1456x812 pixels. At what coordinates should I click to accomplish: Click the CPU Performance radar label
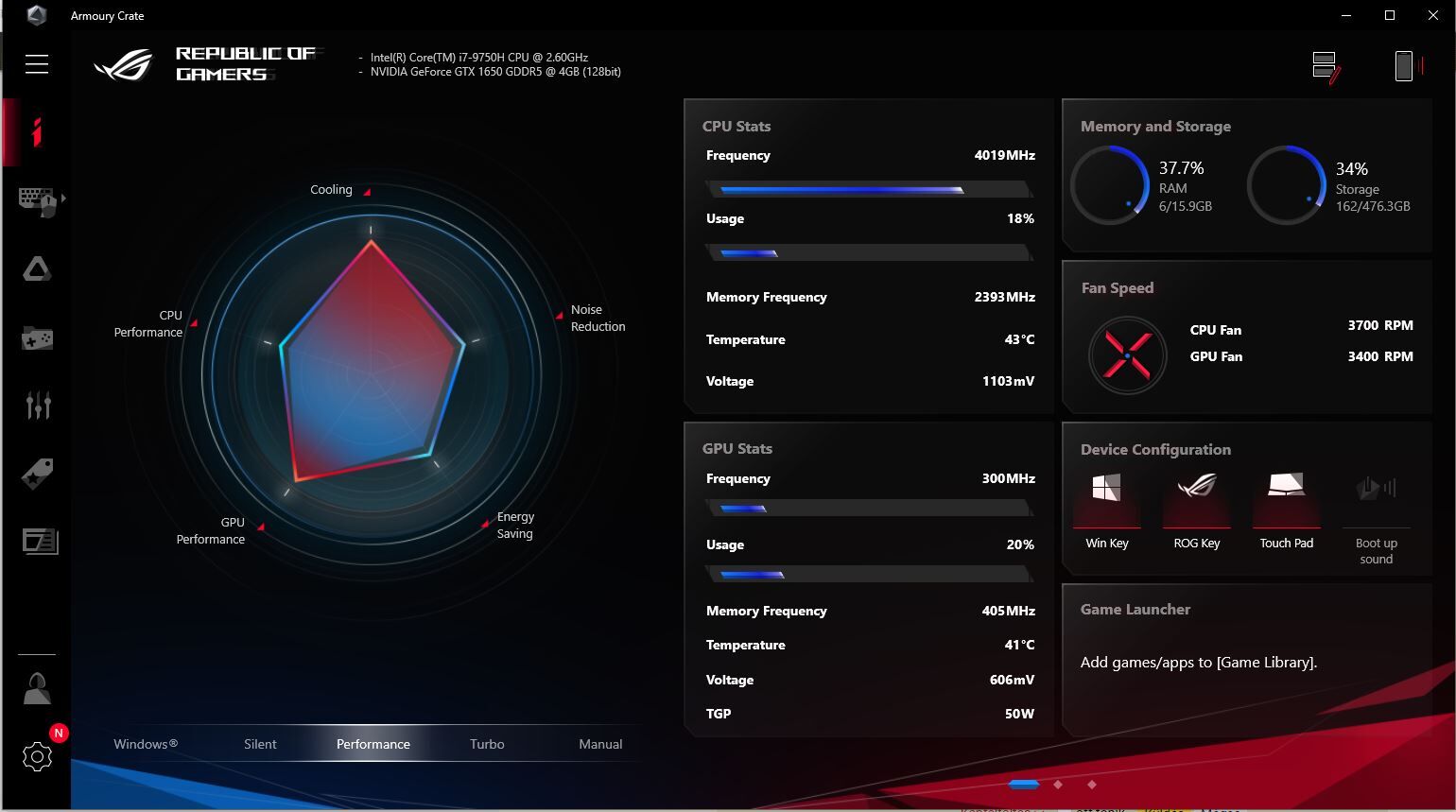(x=148, y=324)
